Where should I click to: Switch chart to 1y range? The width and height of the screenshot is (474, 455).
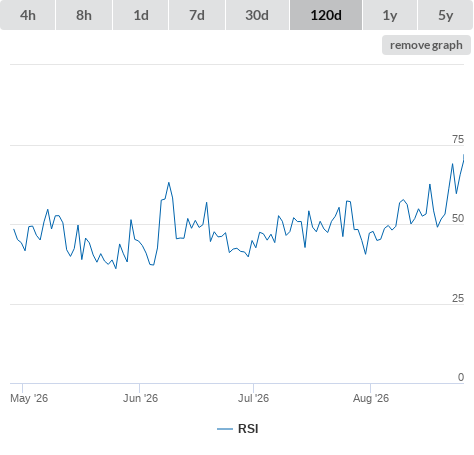(x=390, y=15)
